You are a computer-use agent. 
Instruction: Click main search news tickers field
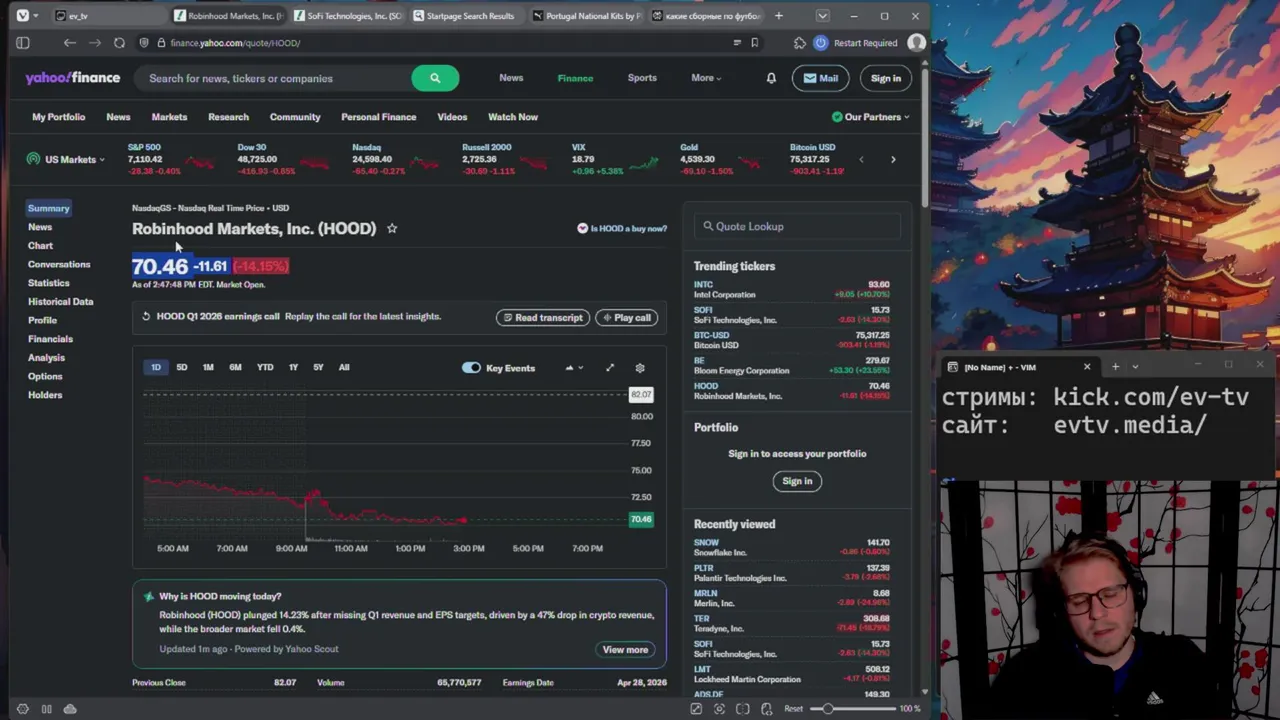(x=273, y=78)
